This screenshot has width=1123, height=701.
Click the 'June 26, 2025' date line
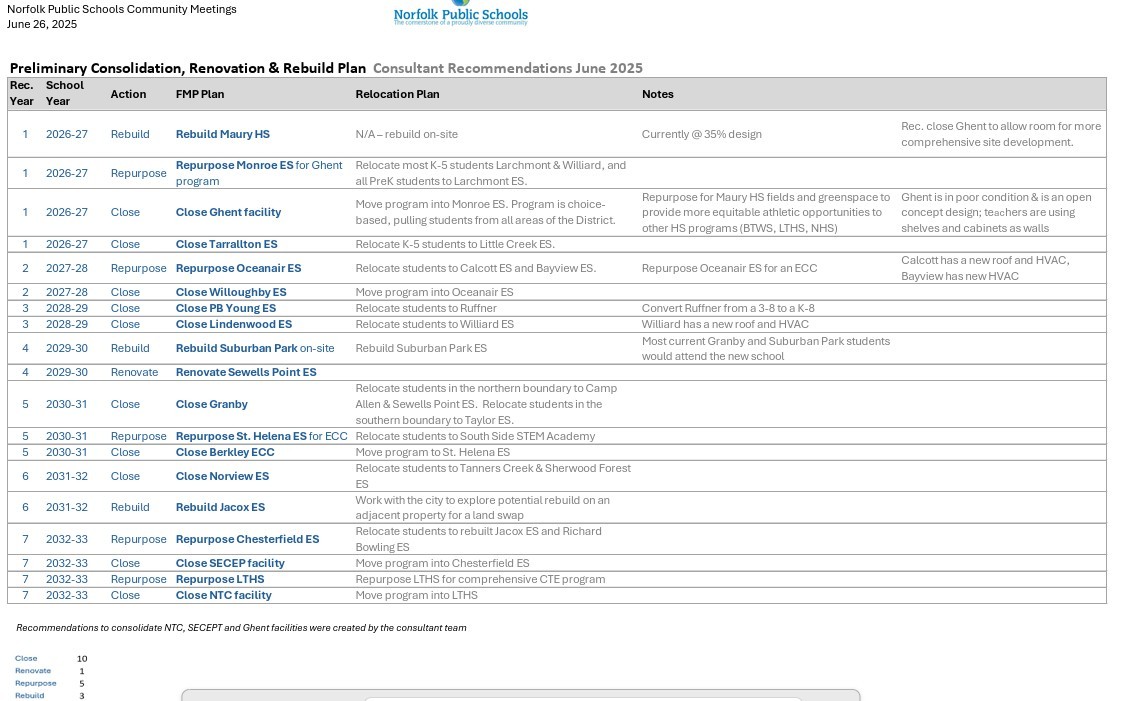point(42,24)
